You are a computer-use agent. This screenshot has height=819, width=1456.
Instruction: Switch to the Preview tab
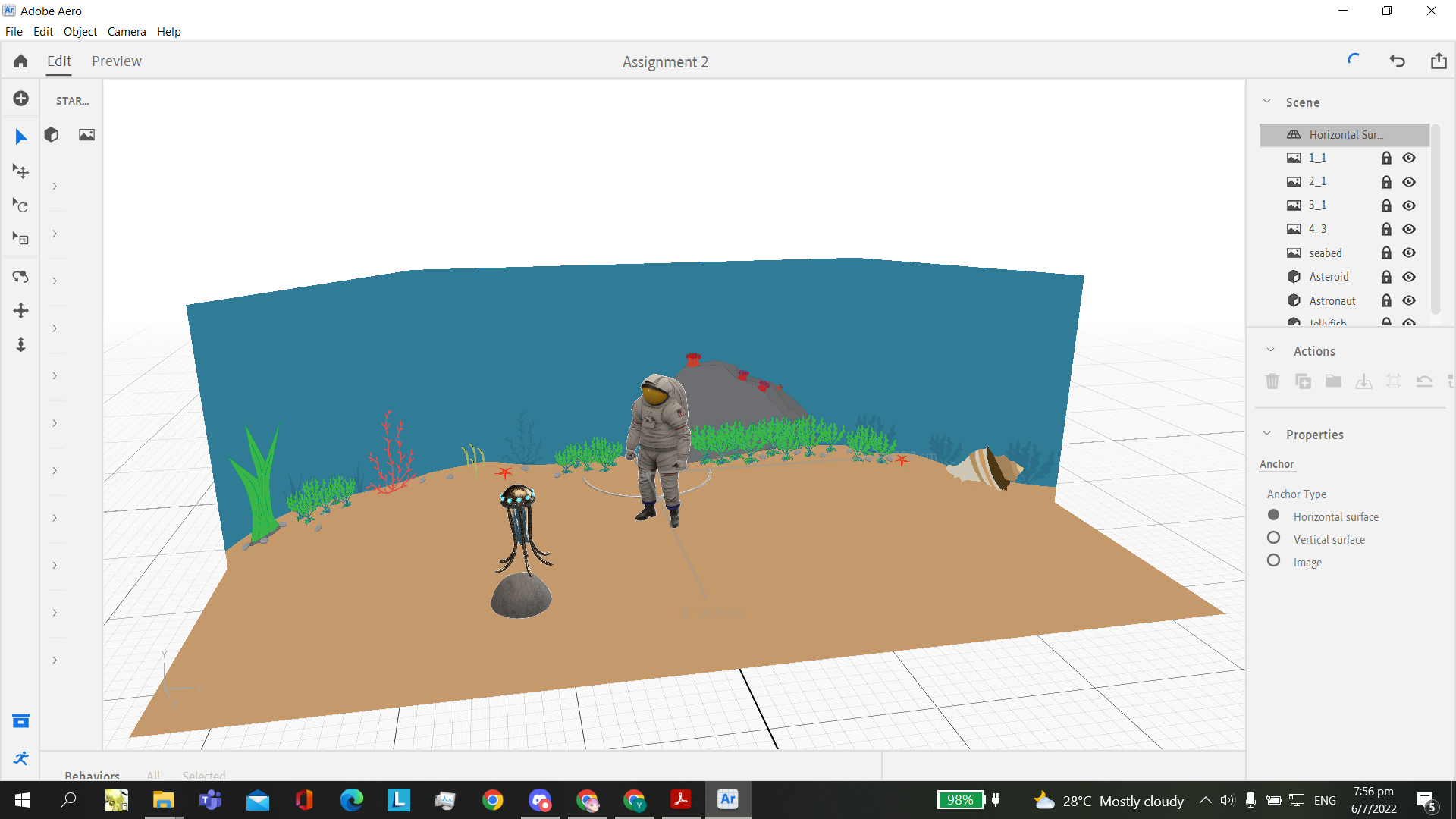117,61
